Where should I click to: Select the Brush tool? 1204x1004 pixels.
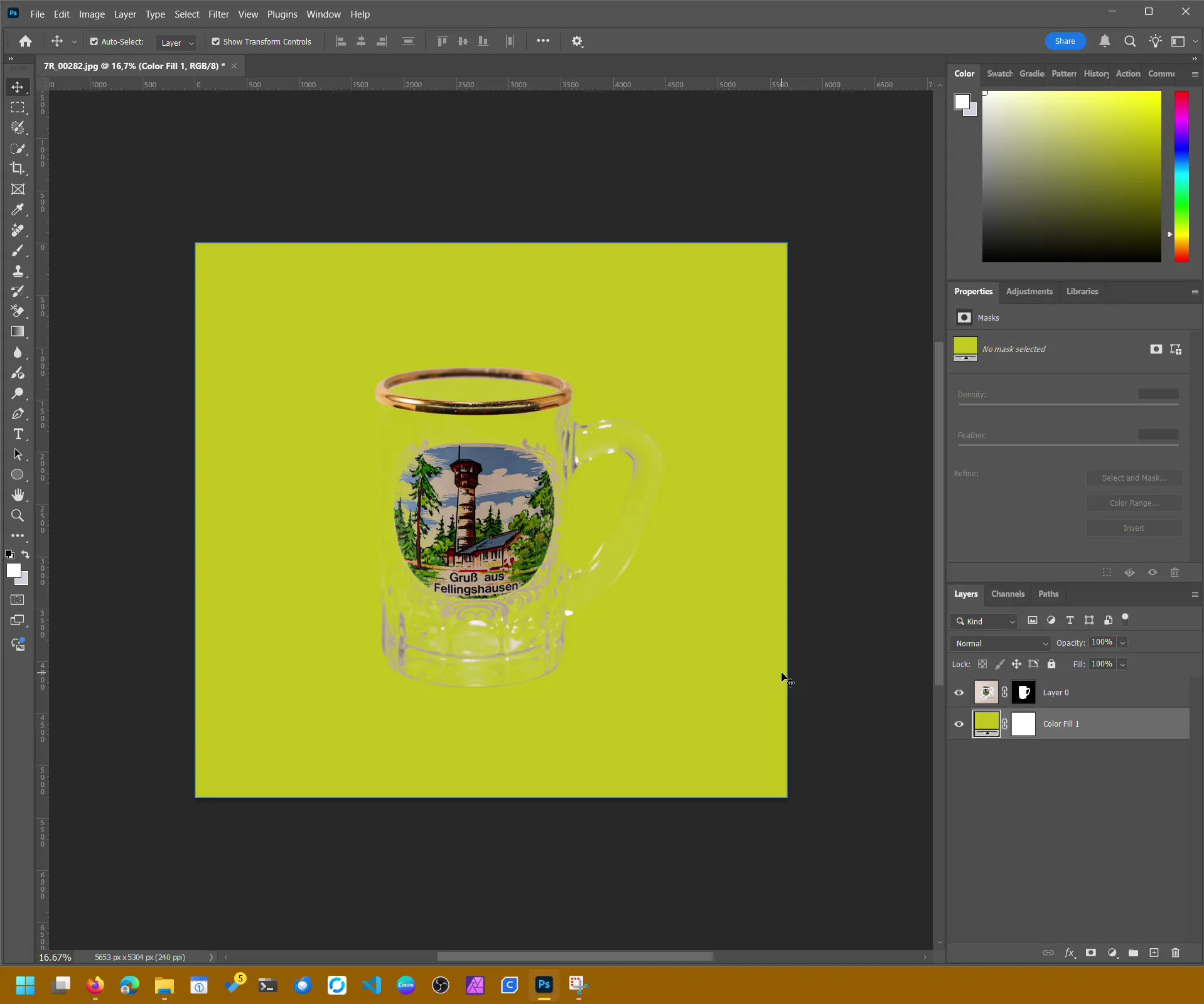tap(18, 250)
